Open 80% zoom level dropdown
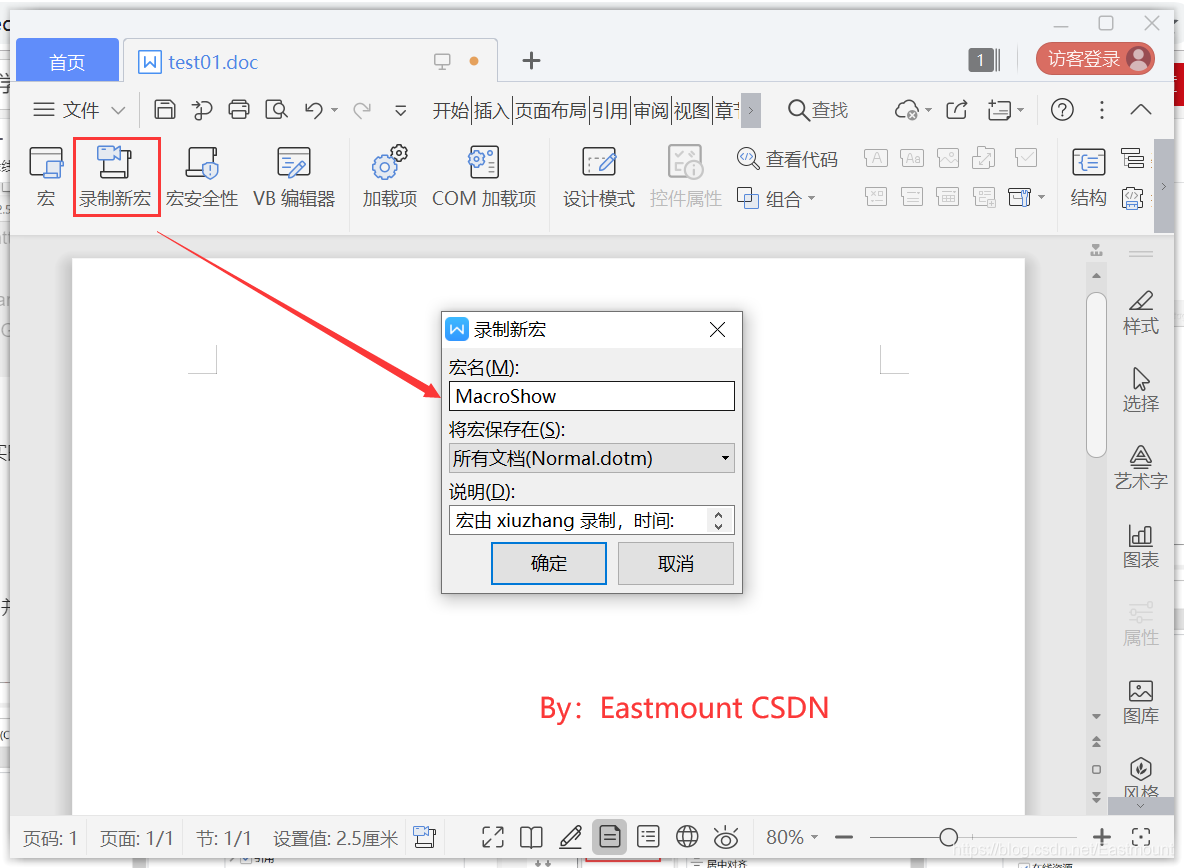Viewport: 1184px width, 868px height. (791, 837)
